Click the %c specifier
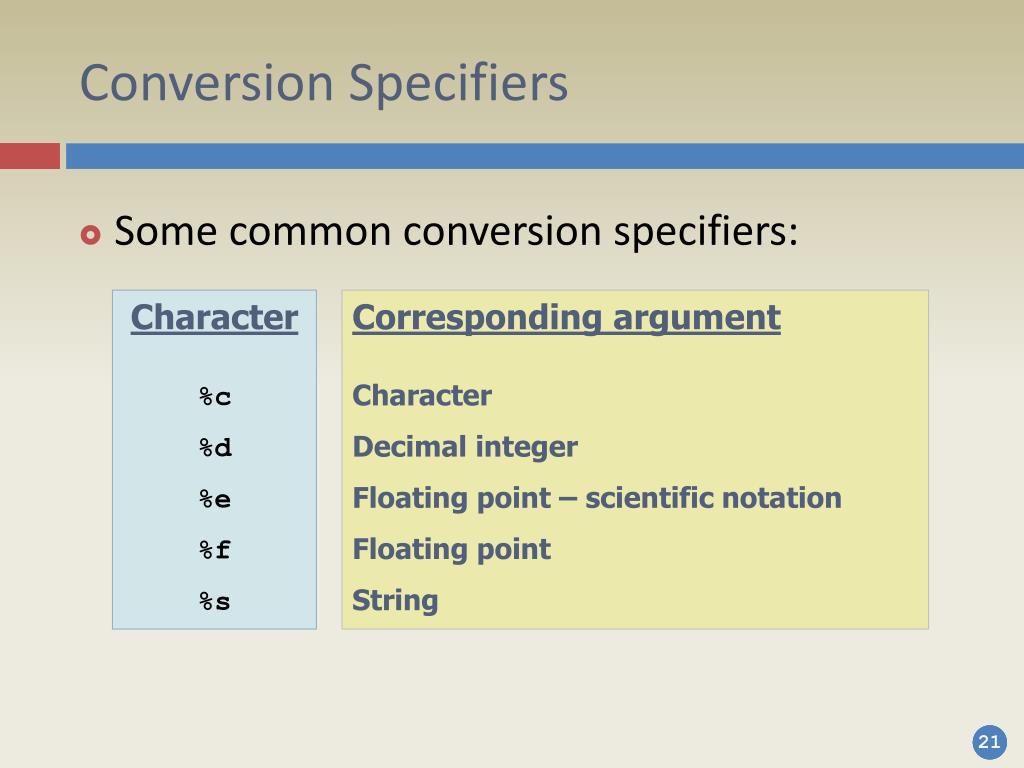Image resolution: width=1024 pixels, height=768 pixels. (x=215, y=397)
